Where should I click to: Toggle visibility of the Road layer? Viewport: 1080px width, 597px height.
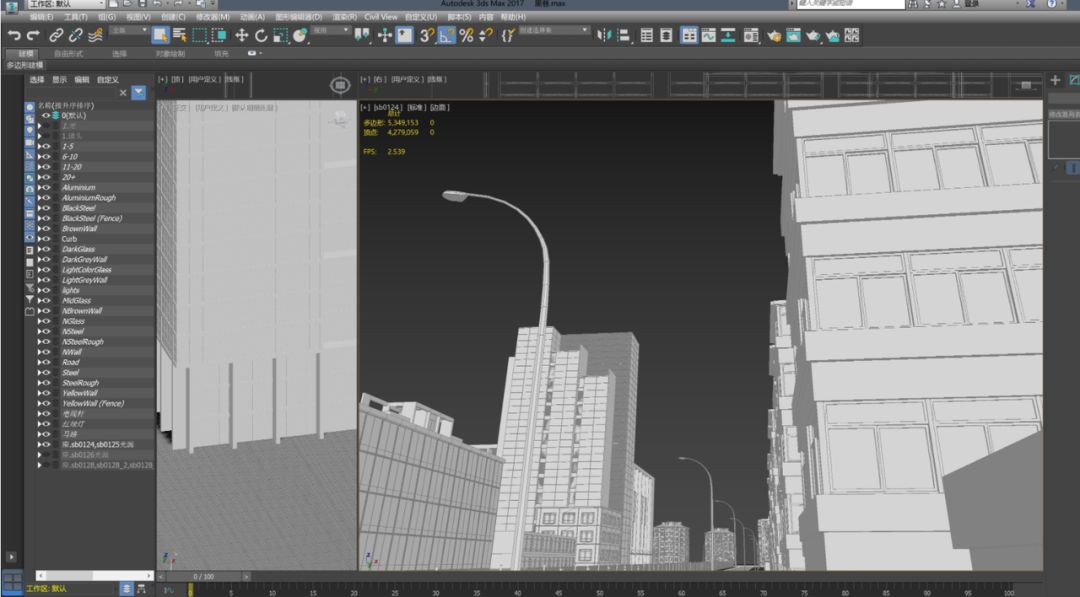point(45,362)
